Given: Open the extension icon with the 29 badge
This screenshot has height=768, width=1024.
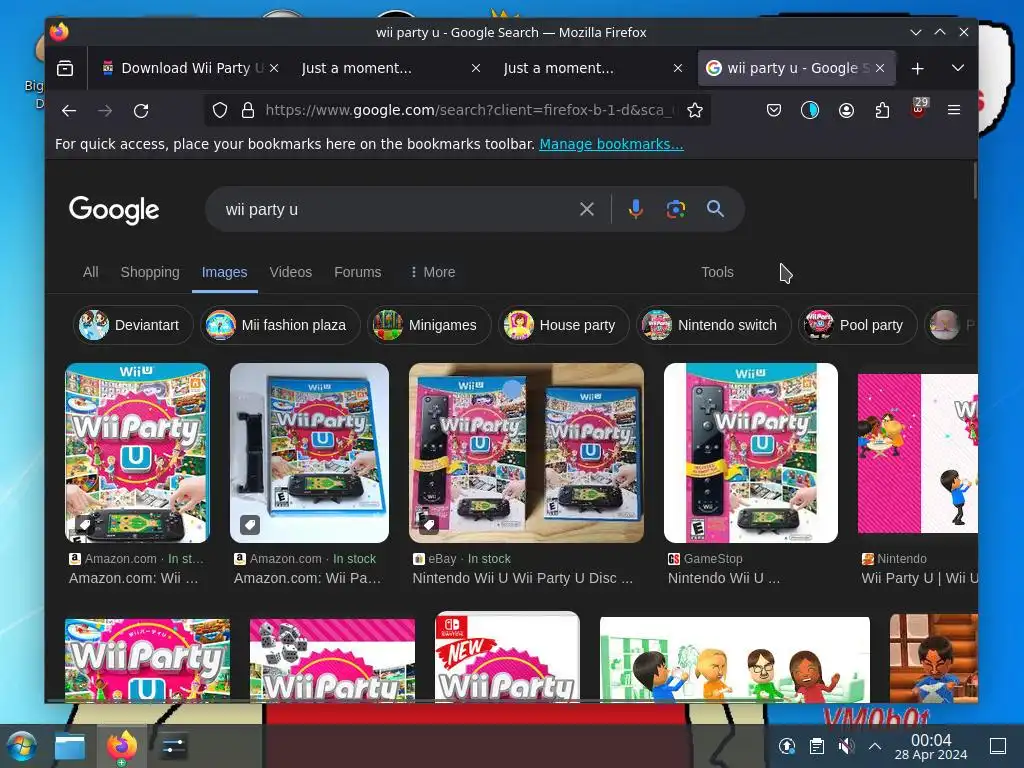Looking at the screenshot, I should point(918,108).
